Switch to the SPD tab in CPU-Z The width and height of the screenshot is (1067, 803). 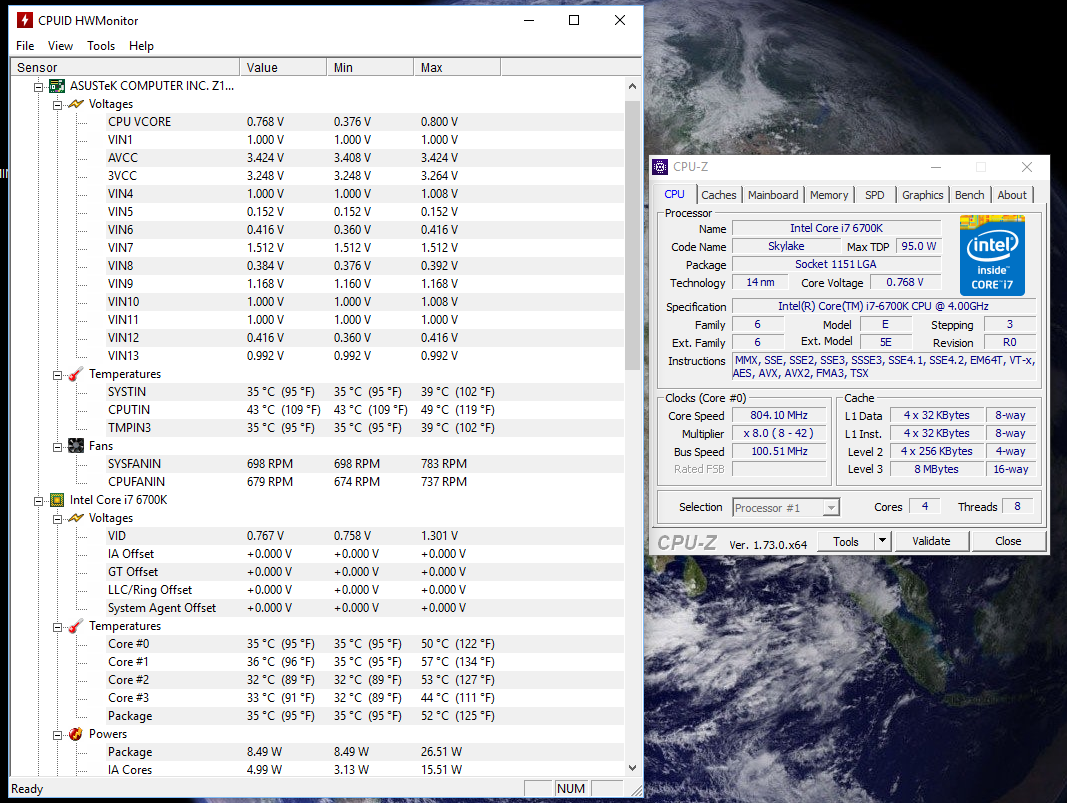(x=874, y=195)
